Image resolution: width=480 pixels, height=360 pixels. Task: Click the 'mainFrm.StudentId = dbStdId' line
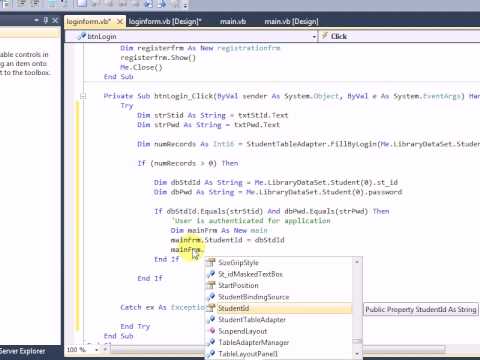coord(227,240)
